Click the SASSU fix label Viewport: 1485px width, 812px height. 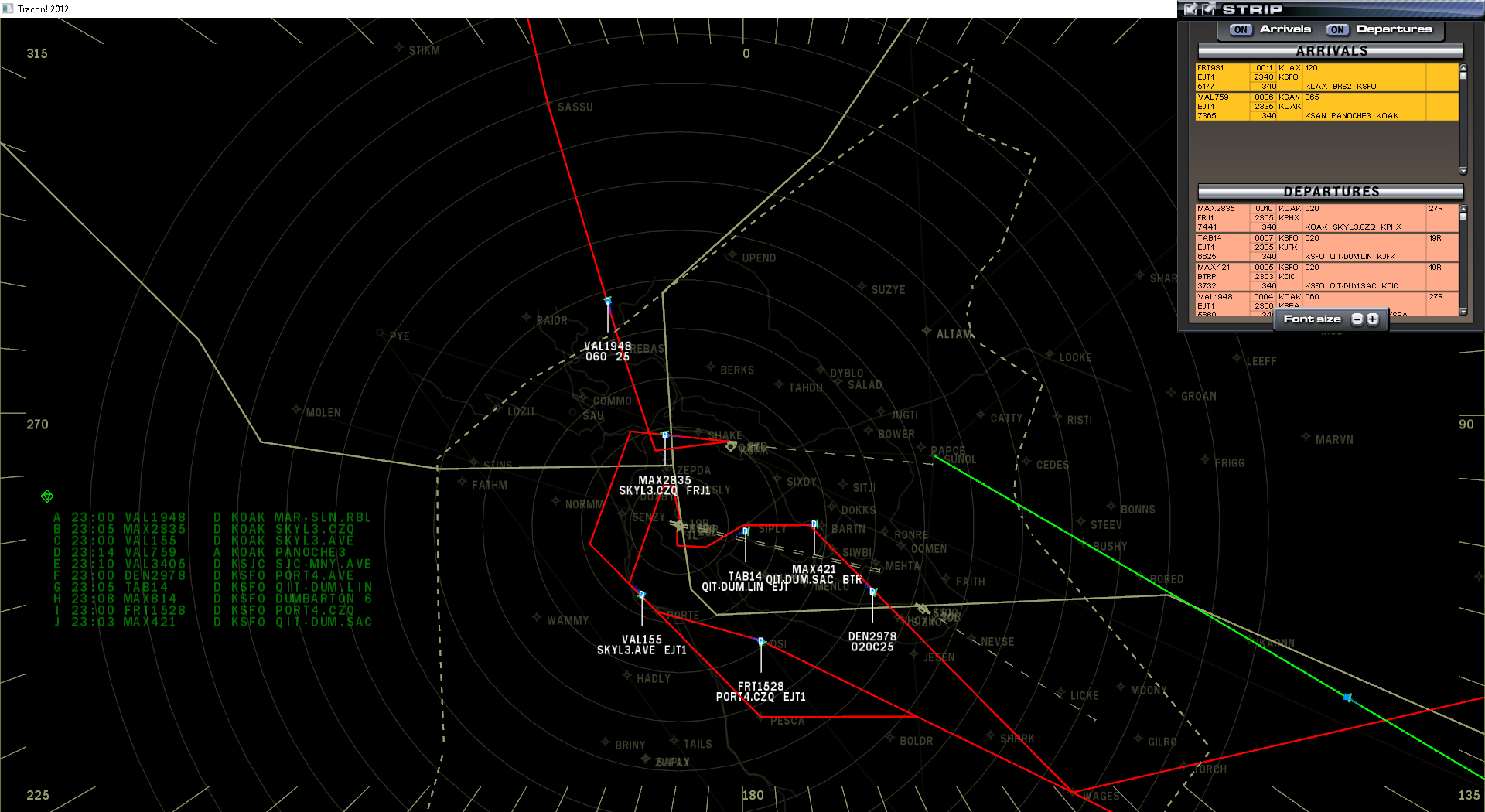pos(575,107)
